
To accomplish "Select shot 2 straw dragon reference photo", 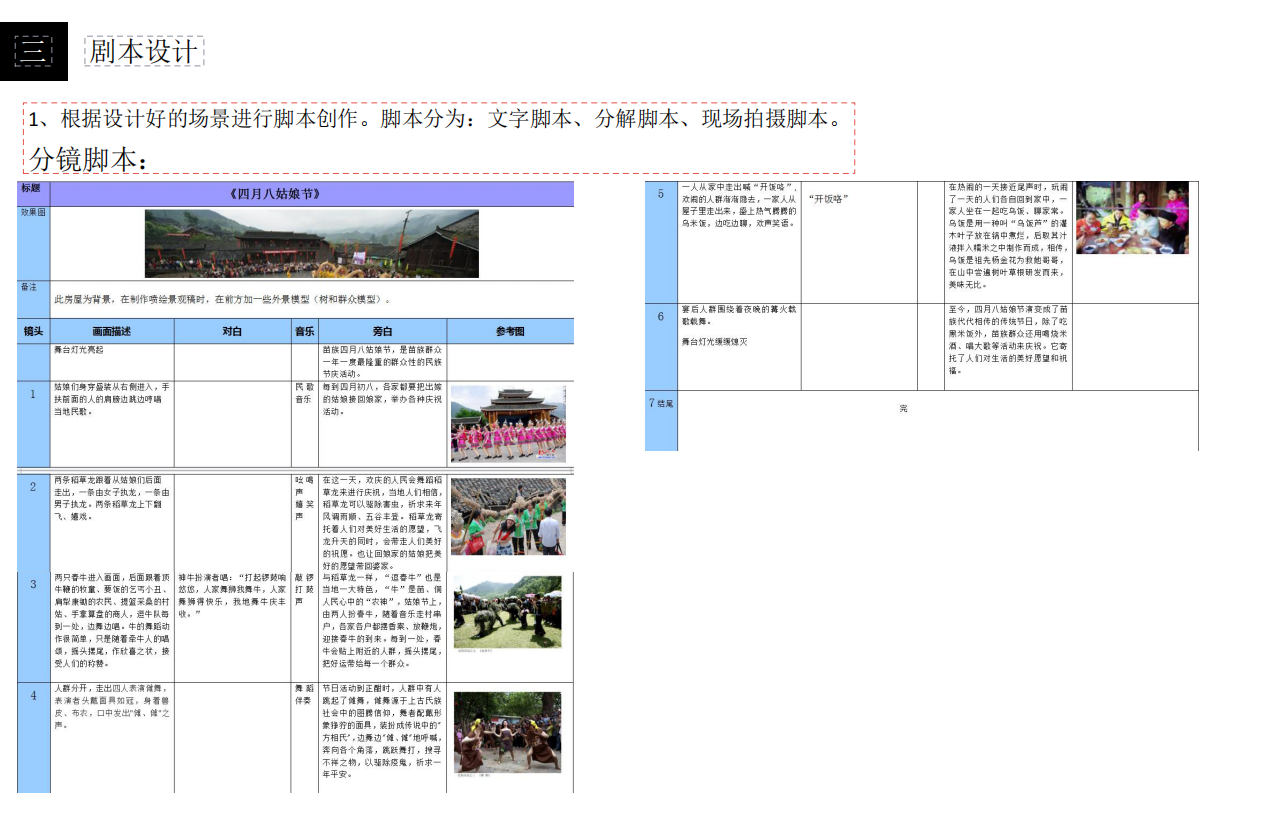I will tap(508, 514).
